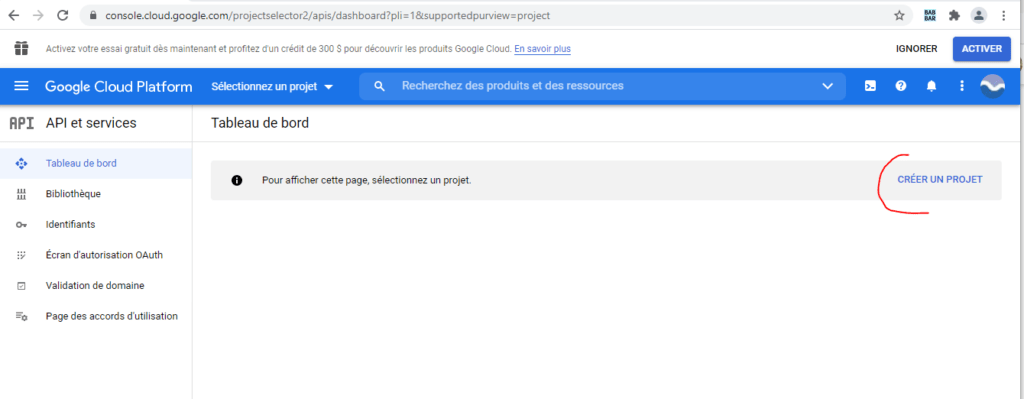
Task: Click the ACTIVER button
Action: (982, 49)
